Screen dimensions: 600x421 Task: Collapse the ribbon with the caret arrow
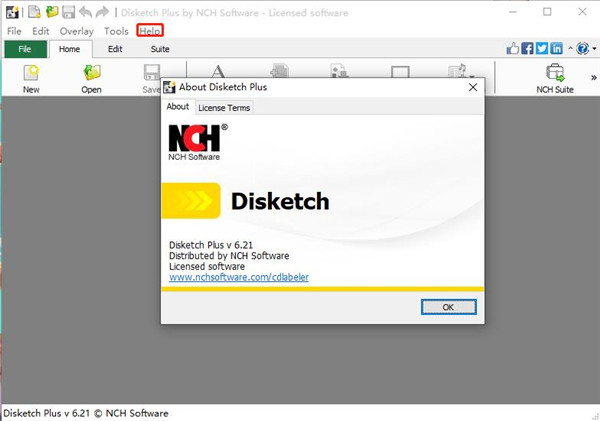point(570,49)
